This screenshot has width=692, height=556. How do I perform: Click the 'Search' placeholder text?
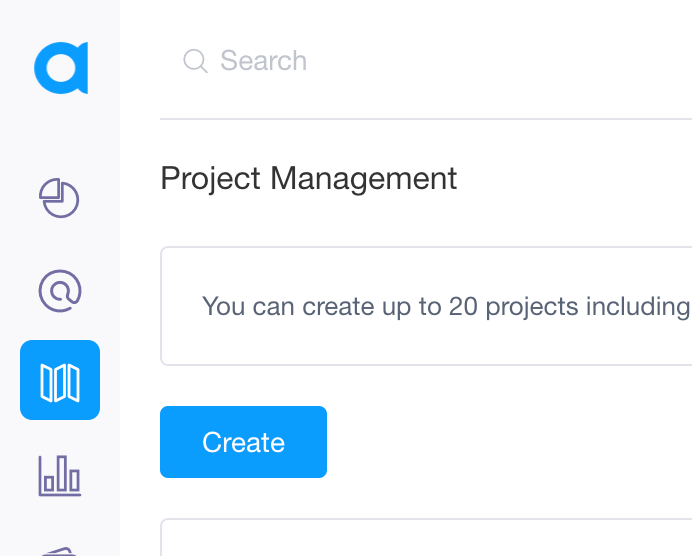(x=263, y=62)
